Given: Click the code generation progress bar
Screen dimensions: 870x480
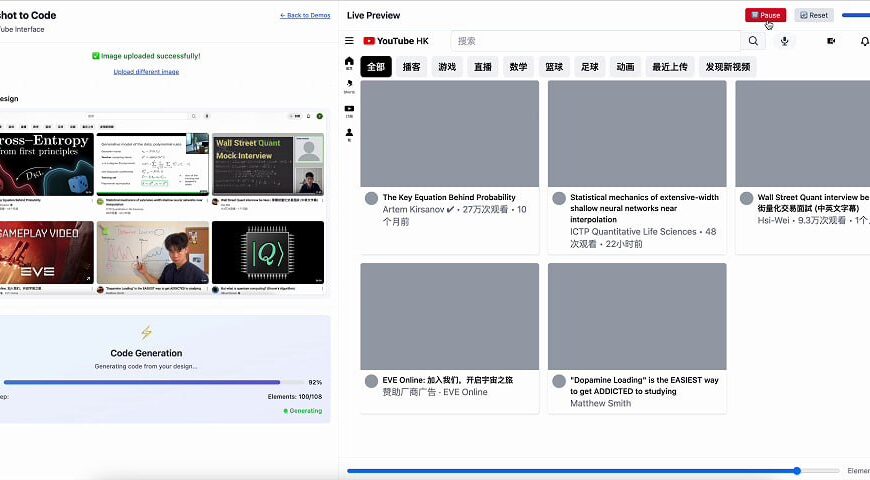Looking at the screenshot, I should (x=153, y=382).
